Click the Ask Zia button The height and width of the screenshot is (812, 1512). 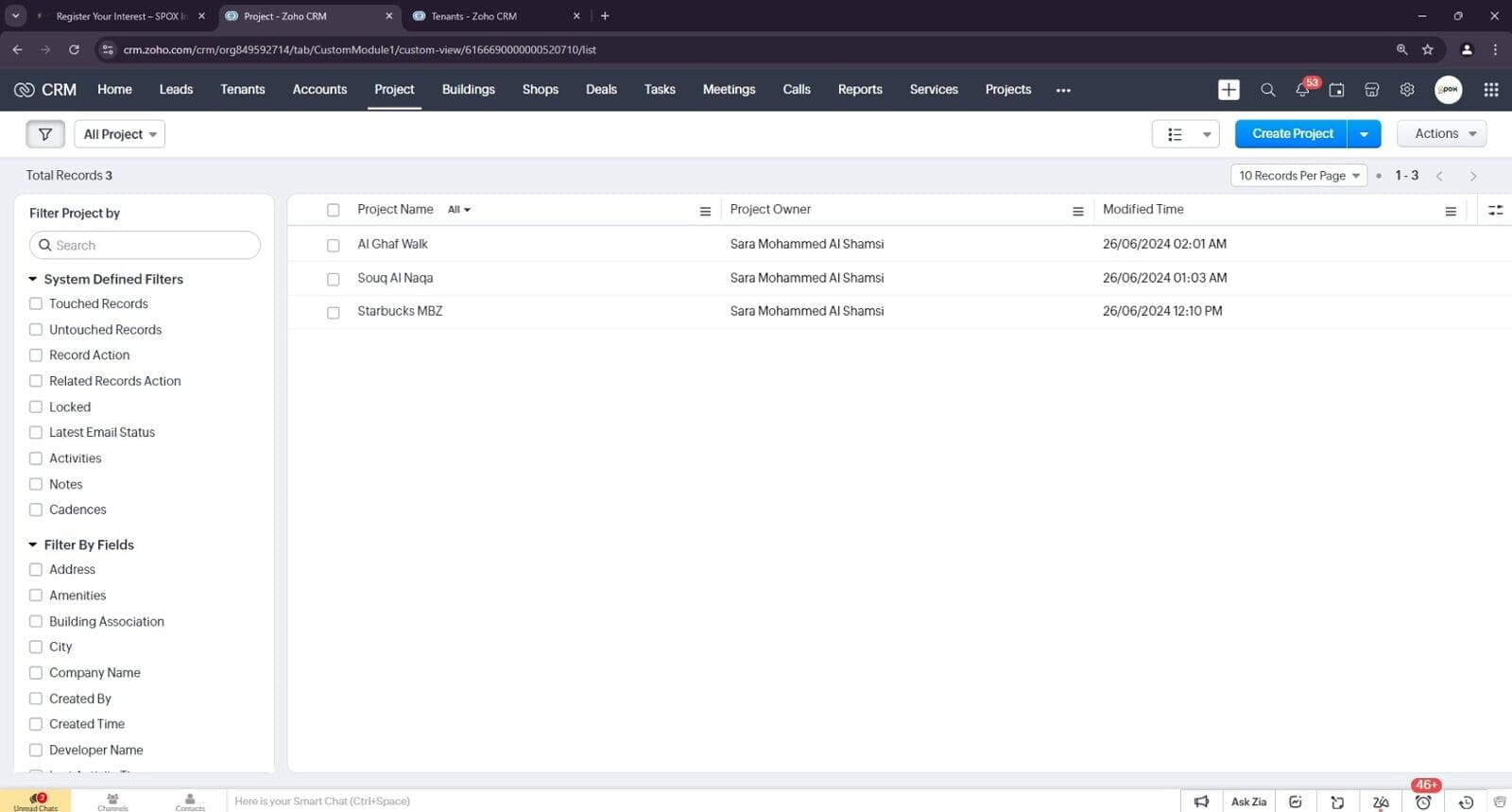(1248, 802)
